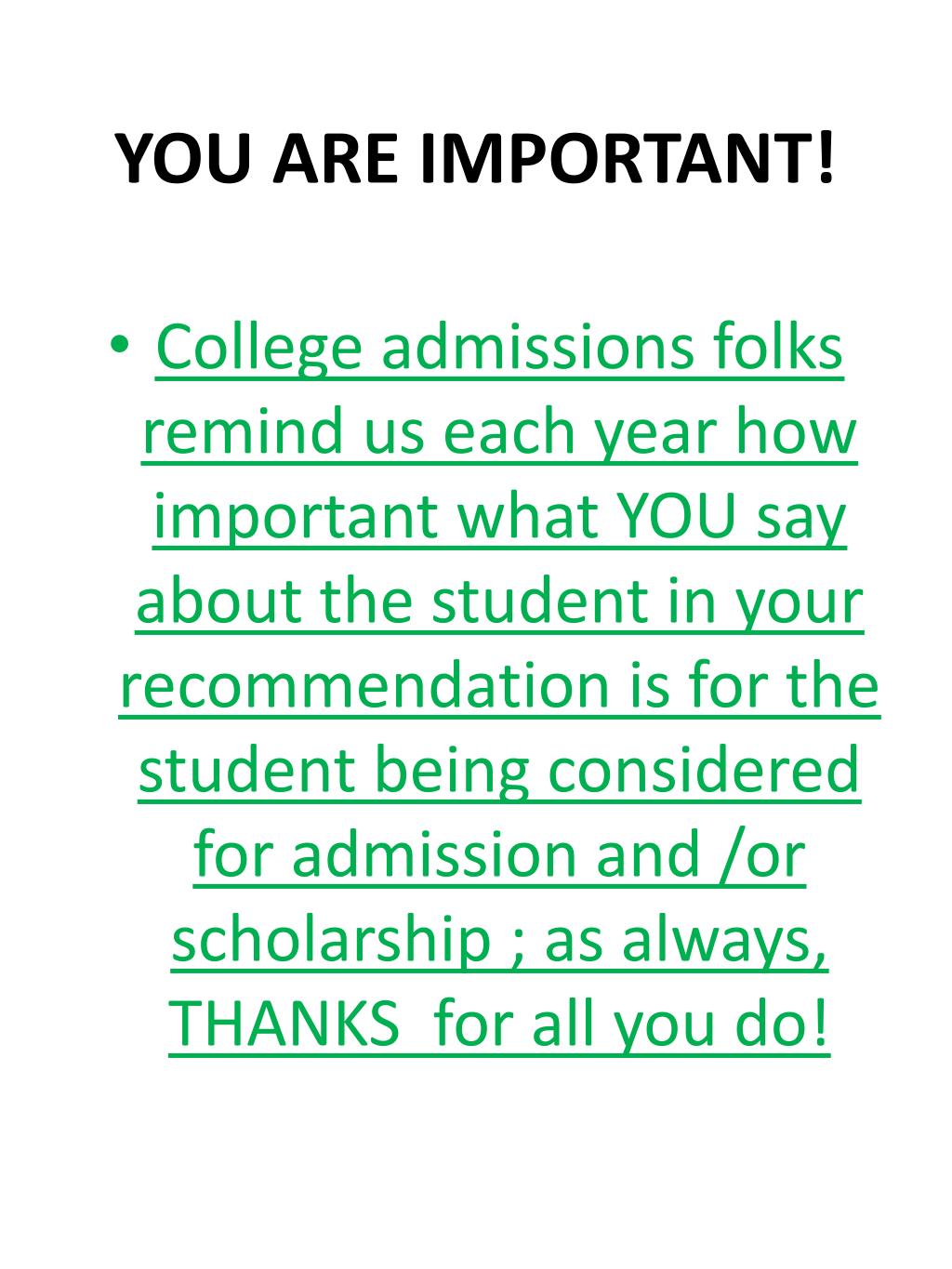Click the "YOU ARE IMPORTANT!" slide heading

point(475,159)
